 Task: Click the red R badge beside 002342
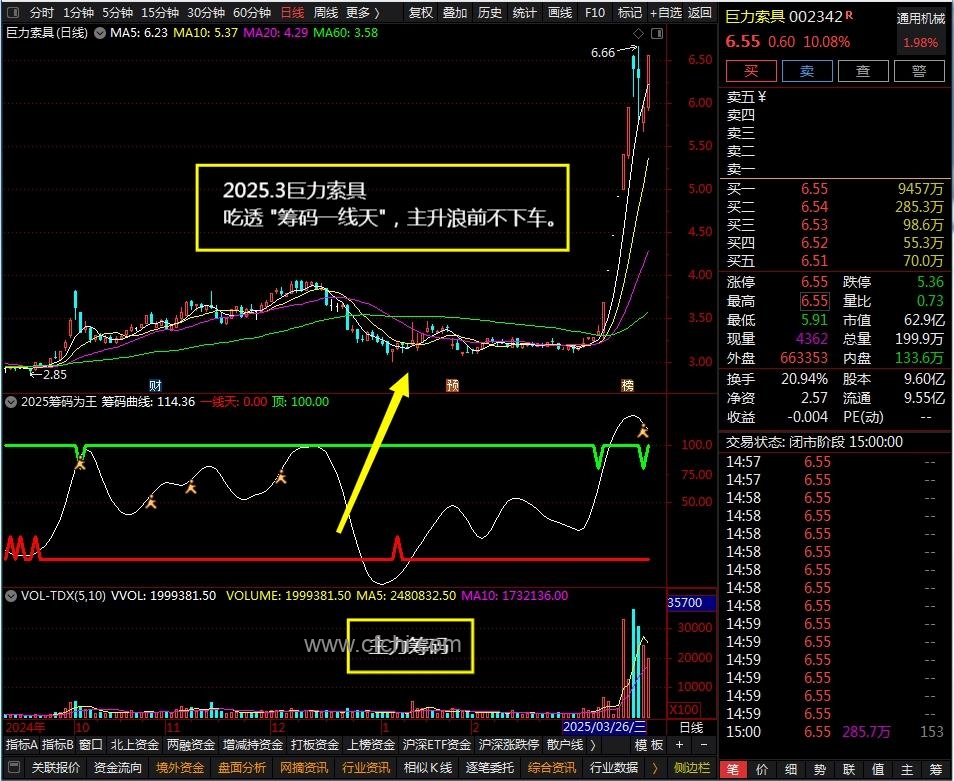(849, 15)
